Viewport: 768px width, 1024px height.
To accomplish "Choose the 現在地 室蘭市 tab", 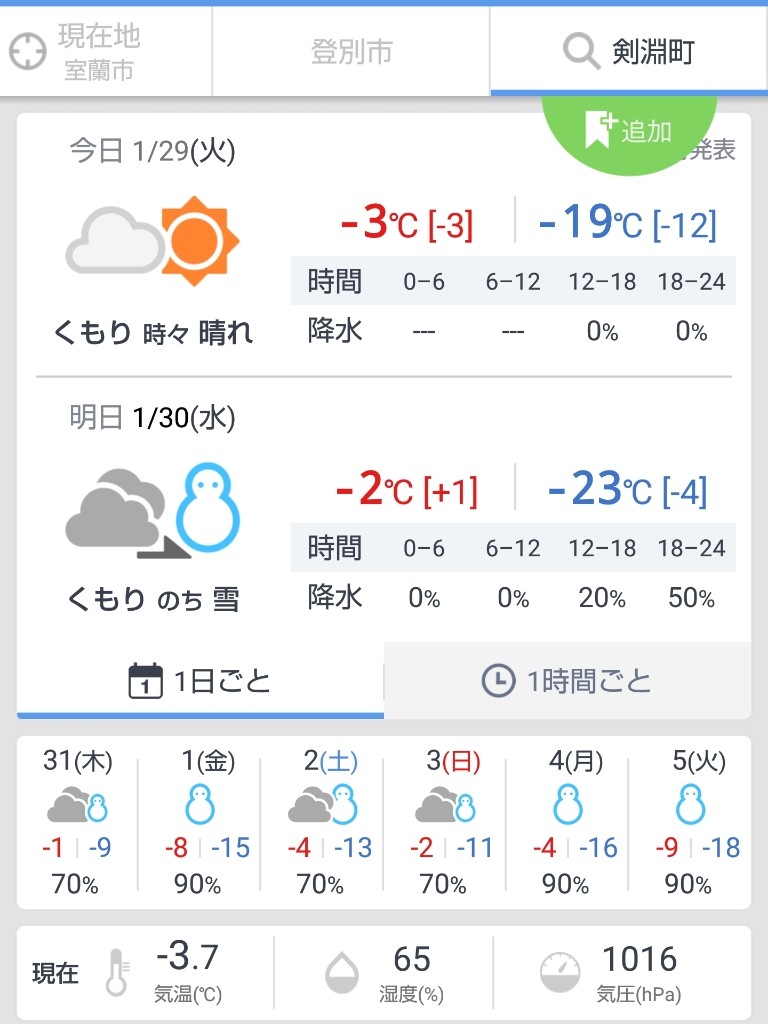I will 106,52.
